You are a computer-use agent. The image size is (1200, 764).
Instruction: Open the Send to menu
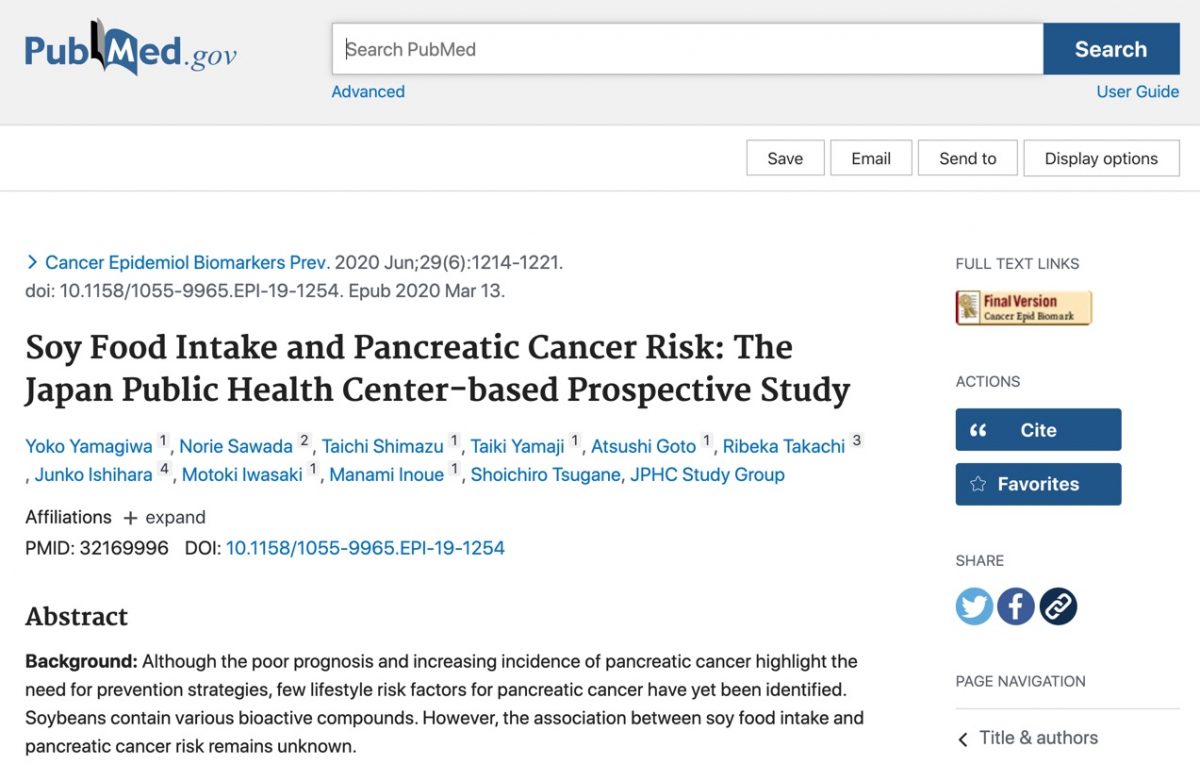[x=968, y=158]
